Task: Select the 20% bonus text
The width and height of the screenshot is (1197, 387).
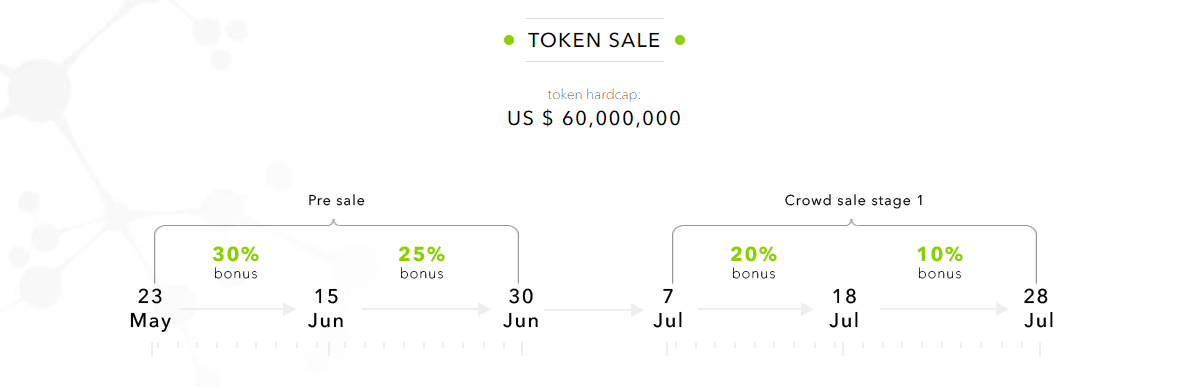Action: coord(753,262)
